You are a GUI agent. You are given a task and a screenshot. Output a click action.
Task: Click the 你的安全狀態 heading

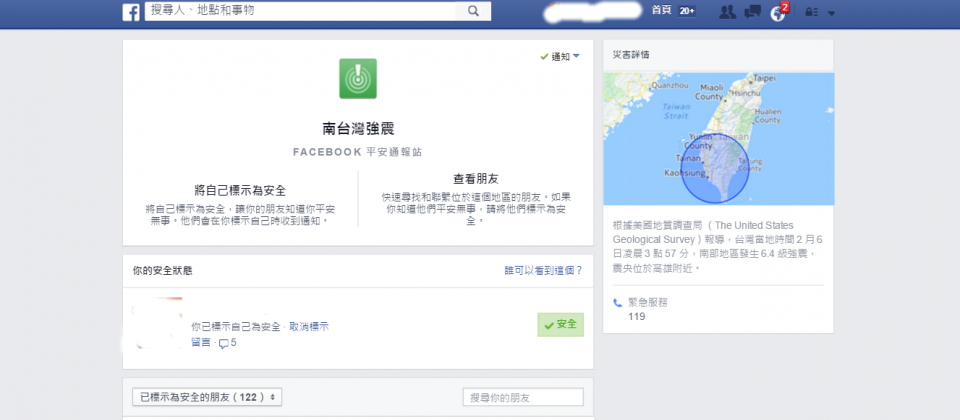(x=162, y=271)
